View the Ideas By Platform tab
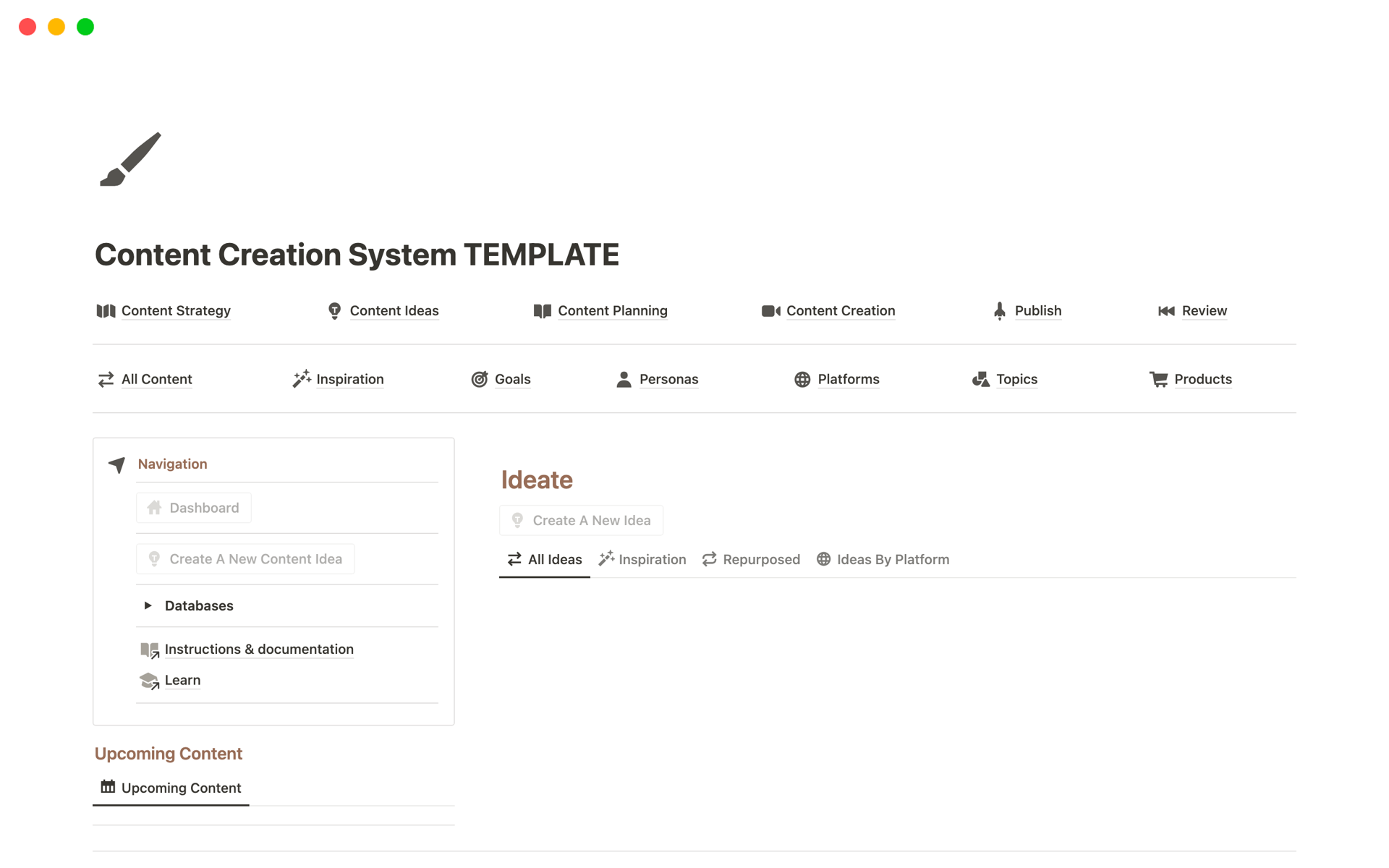The image size is (1389, 868). (x=883, y=559)
